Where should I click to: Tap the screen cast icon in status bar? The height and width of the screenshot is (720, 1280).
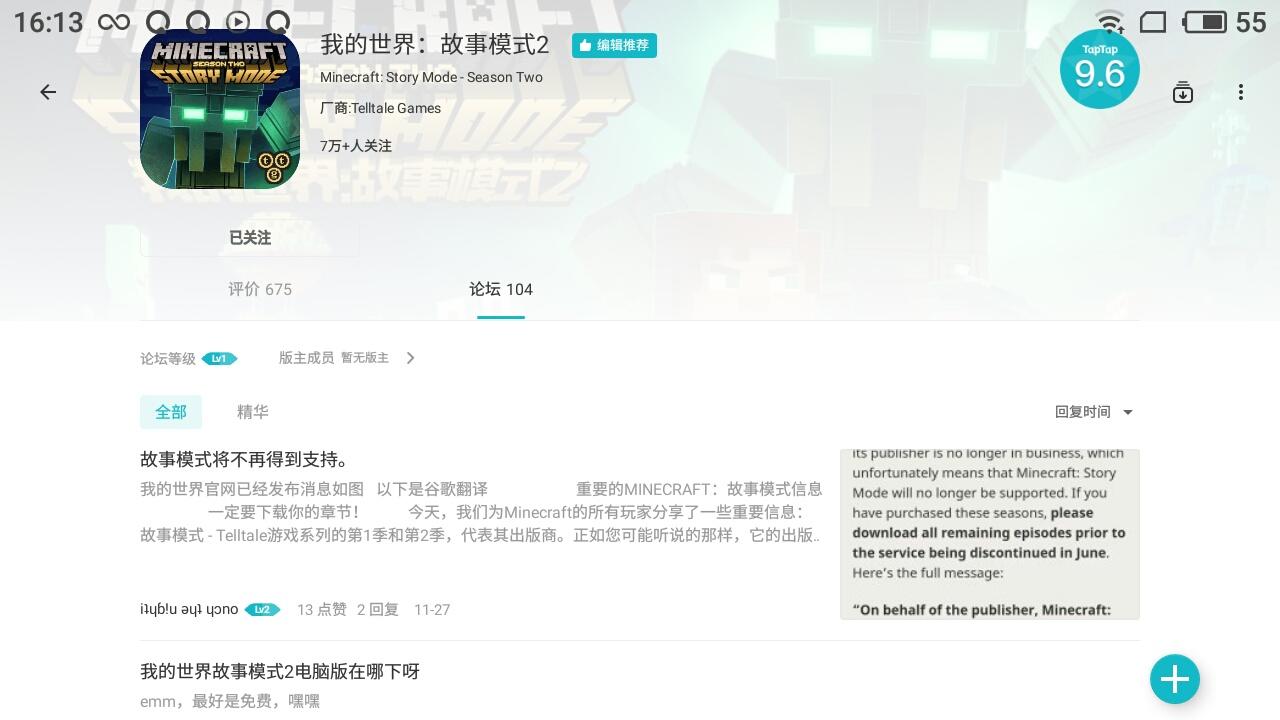point(1153,22)
